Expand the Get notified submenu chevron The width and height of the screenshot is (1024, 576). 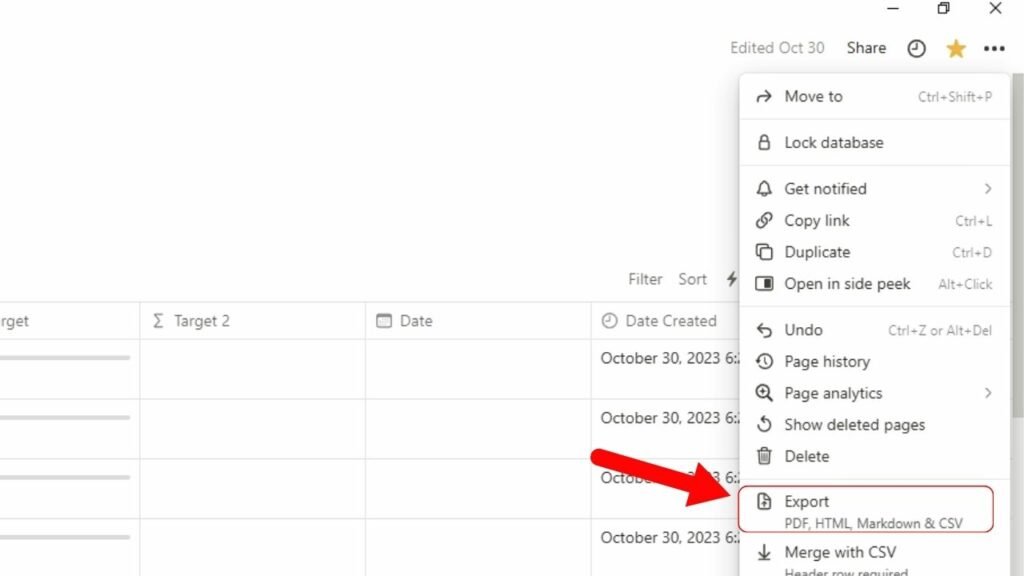[987, 189]
